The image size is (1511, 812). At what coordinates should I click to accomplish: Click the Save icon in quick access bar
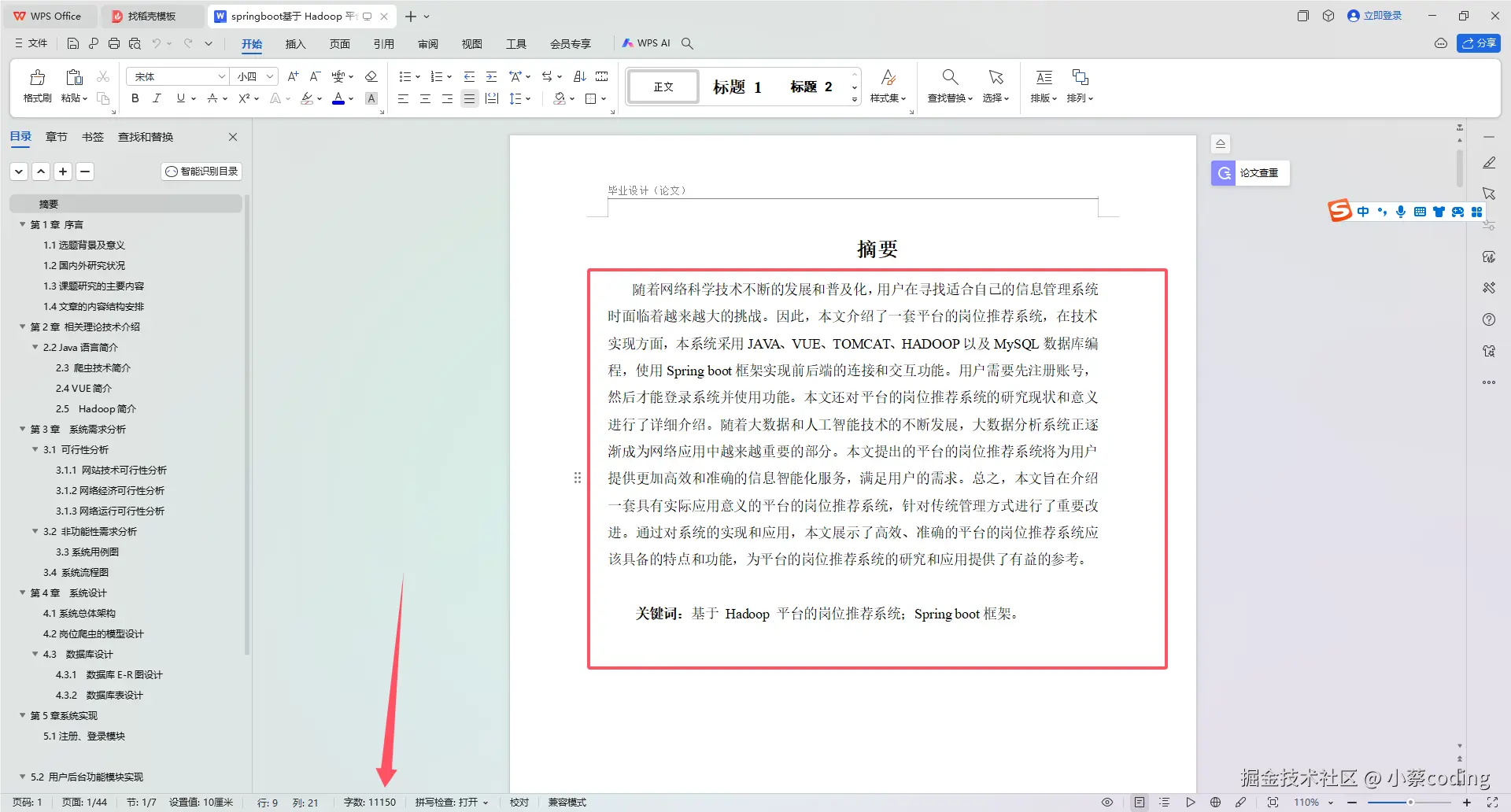73,43
